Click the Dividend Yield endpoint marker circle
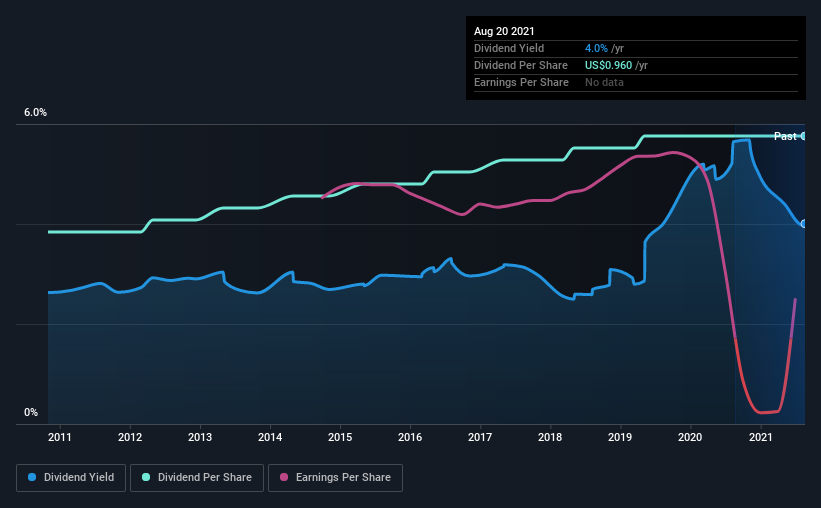The image size is (821, 508). (803, 224)
